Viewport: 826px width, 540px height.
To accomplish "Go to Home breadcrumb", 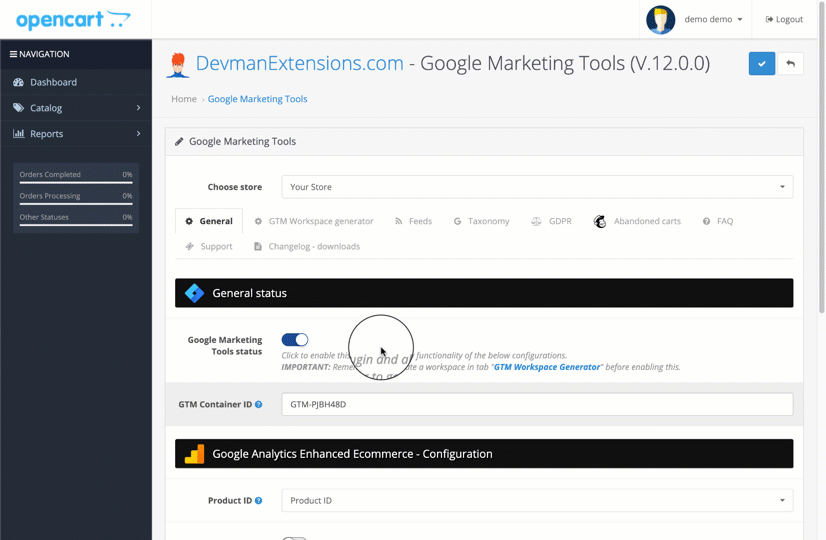I will coord(183,99).
